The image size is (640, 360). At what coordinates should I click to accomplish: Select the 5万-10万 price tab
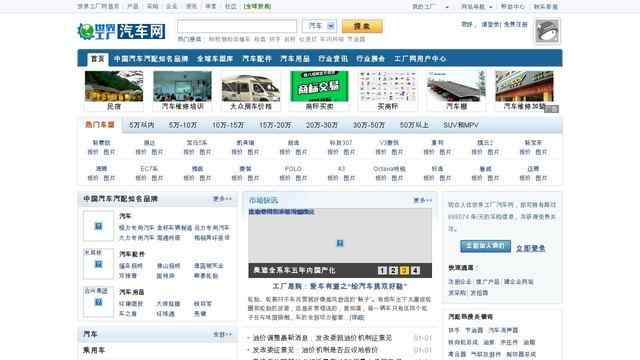tap(183, 125)
